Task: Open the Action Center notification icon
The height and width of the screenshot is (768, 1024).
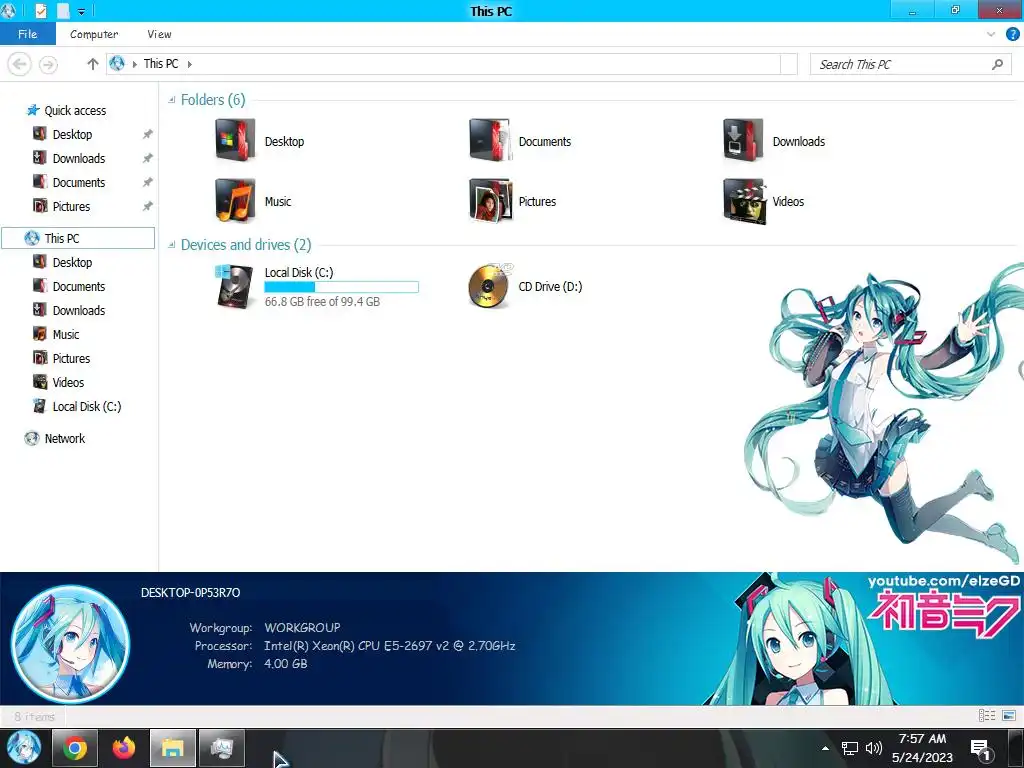Action: coord(980,749)
